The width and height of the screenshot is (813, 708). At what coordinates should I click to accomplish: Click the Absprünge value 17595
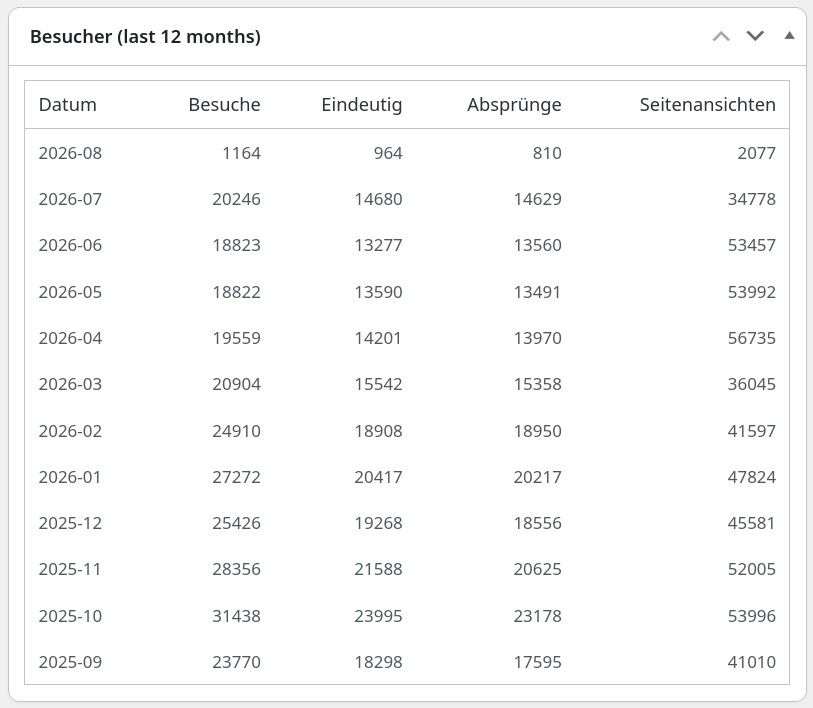(x=538, y=662)
